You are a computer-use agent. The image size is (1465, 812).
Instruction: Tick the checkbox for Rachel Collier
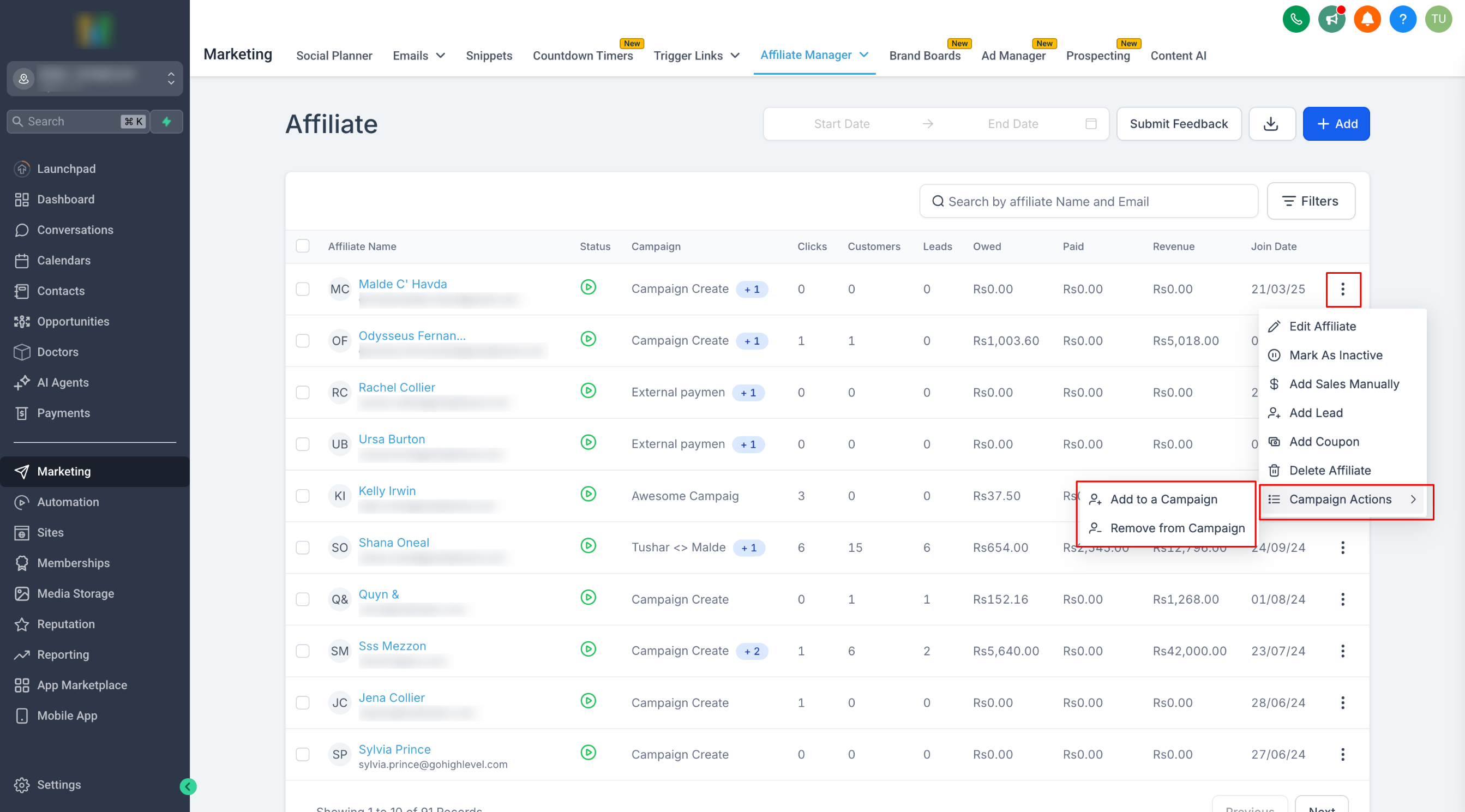[x=303, y=392]
